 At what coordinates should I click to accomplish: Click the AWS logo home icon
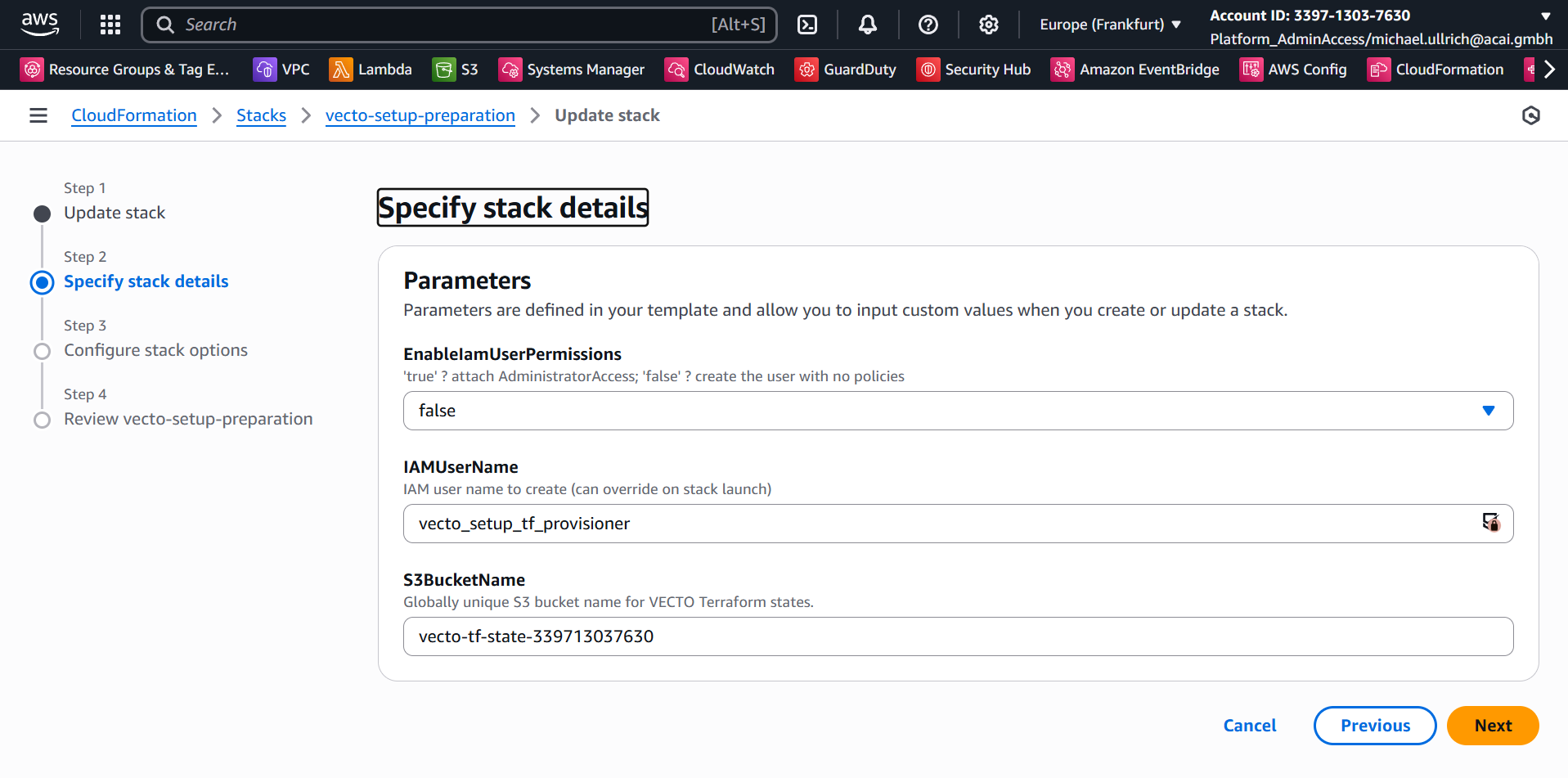[40, 25]
